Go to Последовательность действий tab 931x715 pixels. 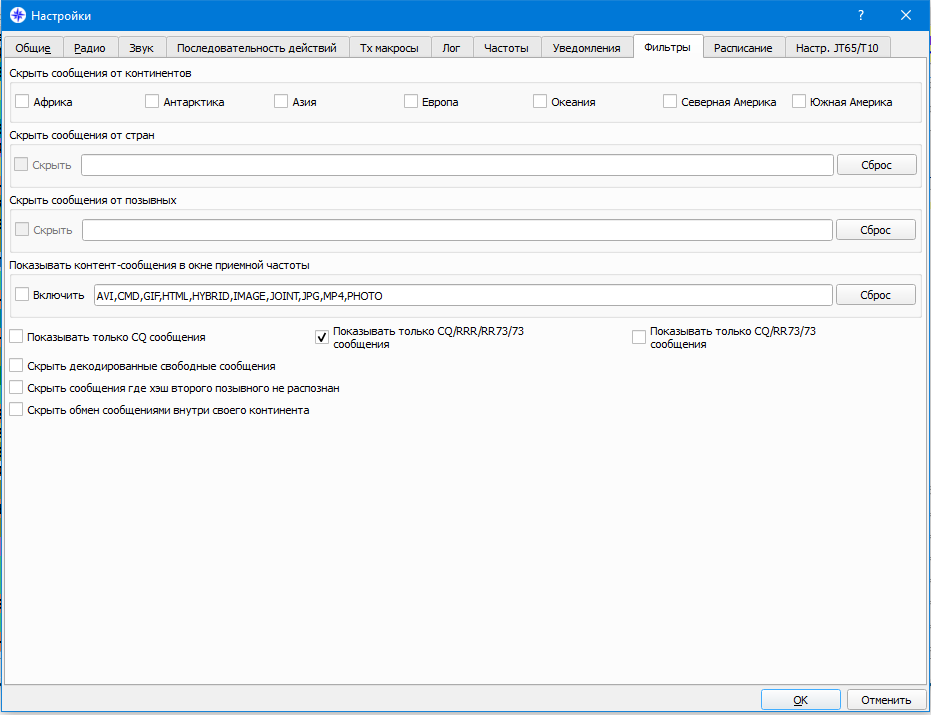pos(256,48)
